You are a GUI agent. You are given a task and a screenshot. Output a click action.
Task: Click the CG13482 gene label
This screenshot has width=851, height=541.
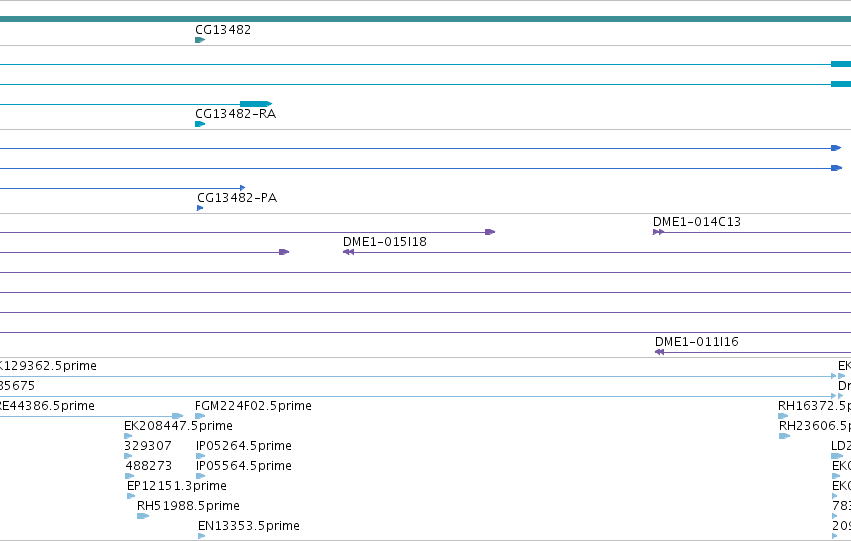click(x=223, y=30)
